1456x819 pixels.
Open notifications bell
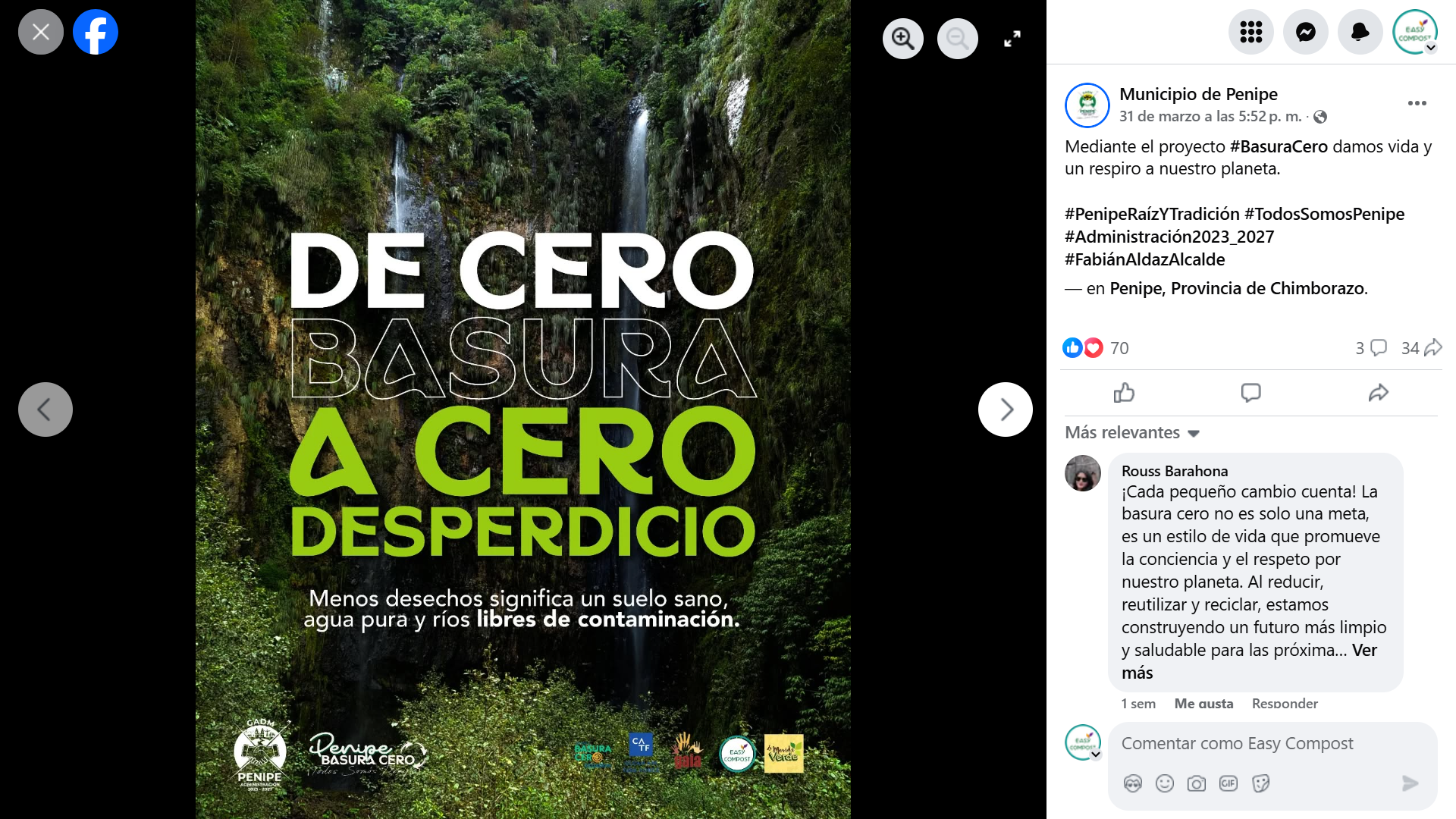1360,32
